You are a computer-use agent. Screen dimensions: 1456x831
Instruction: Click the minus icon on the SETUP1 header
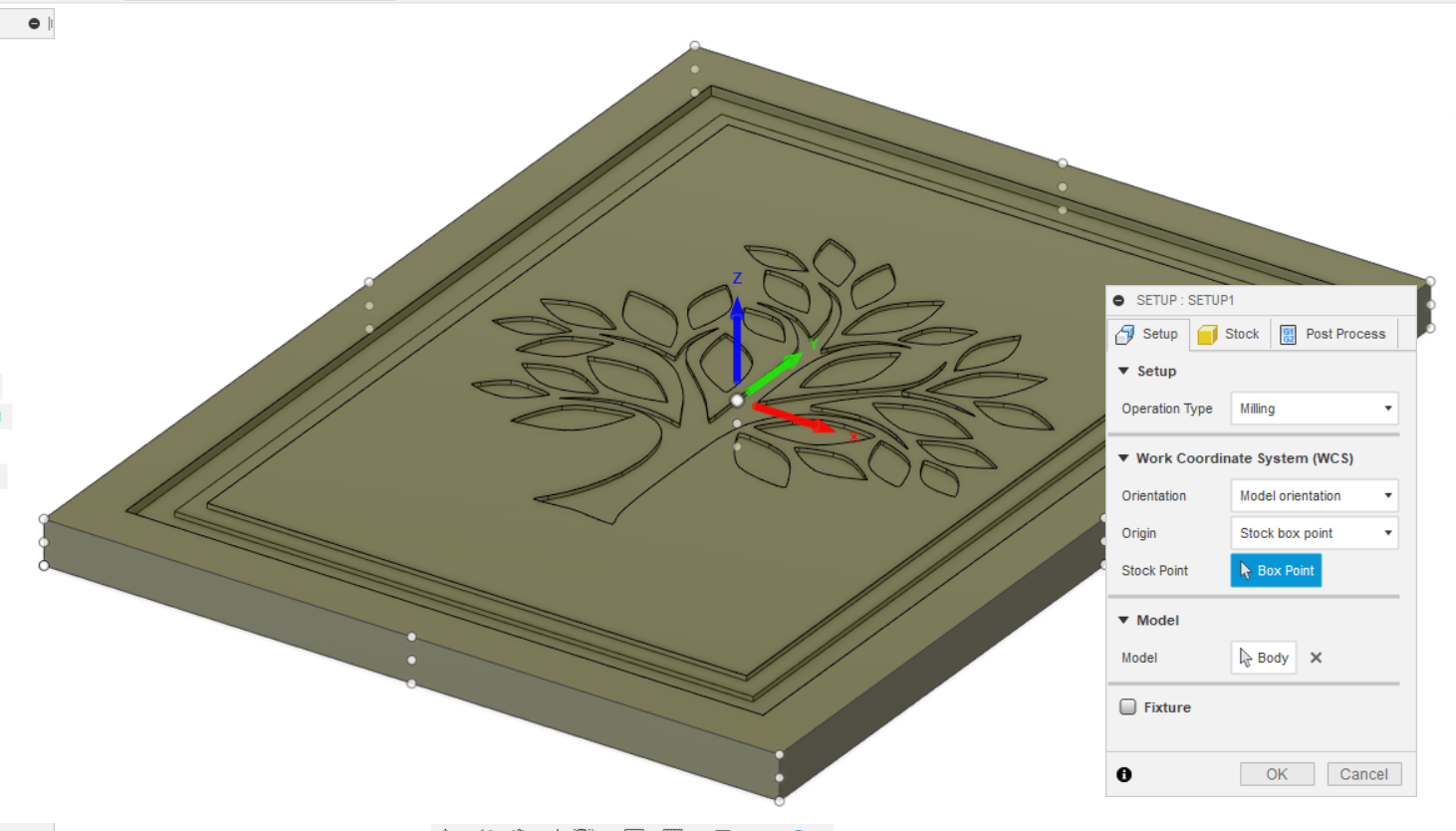pos(1121,300)
